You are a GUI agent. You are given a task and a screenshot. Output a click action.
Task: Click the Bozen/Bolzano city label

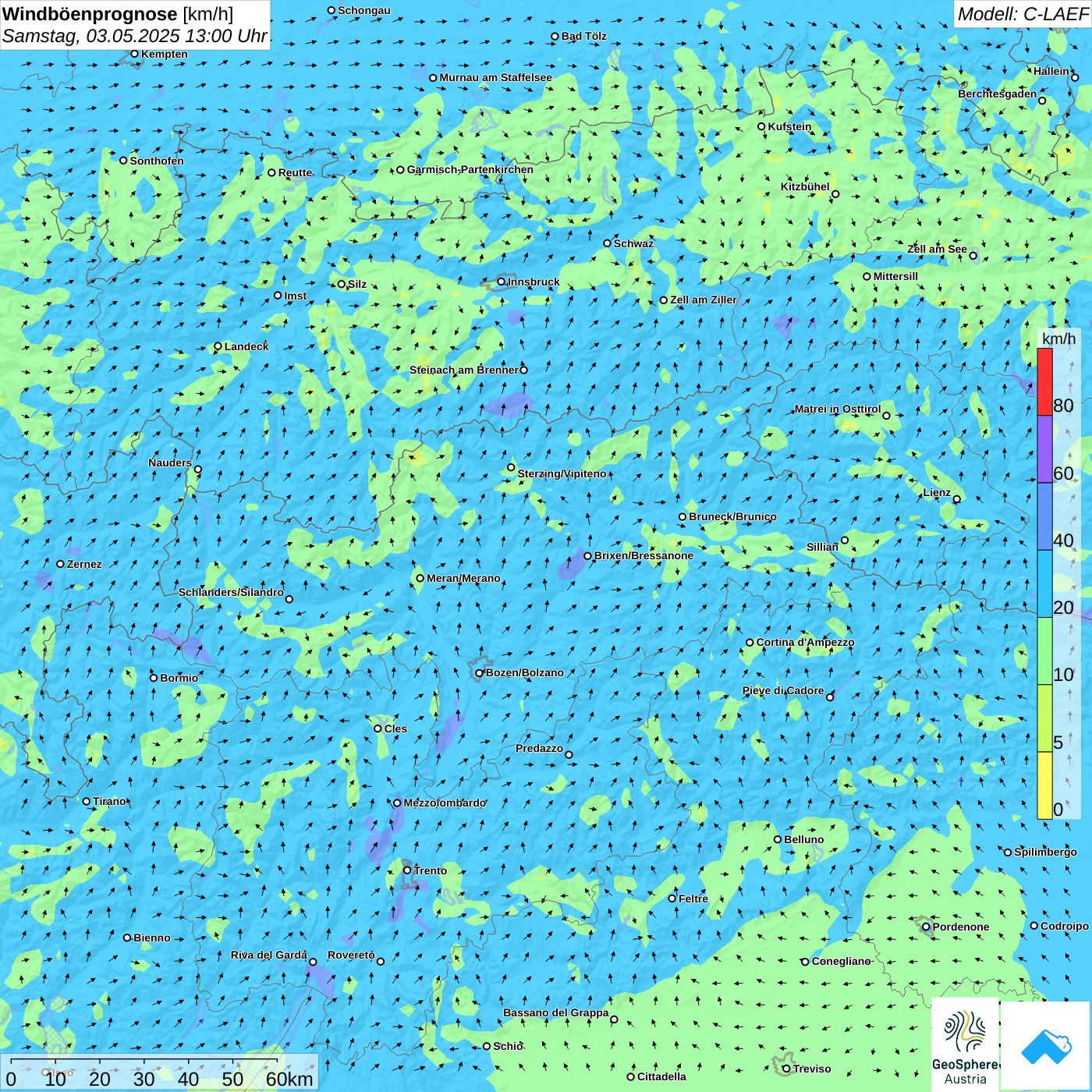(524, 672)
